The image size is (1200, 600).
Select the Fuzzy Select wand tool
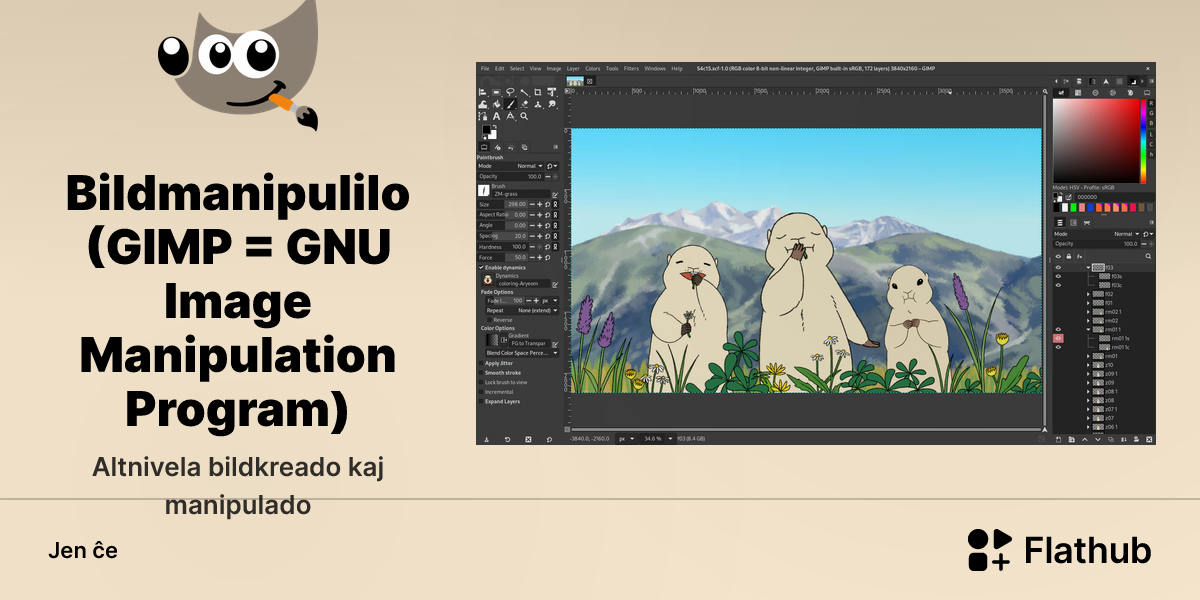pyautogui.click(x=524, y=92)
